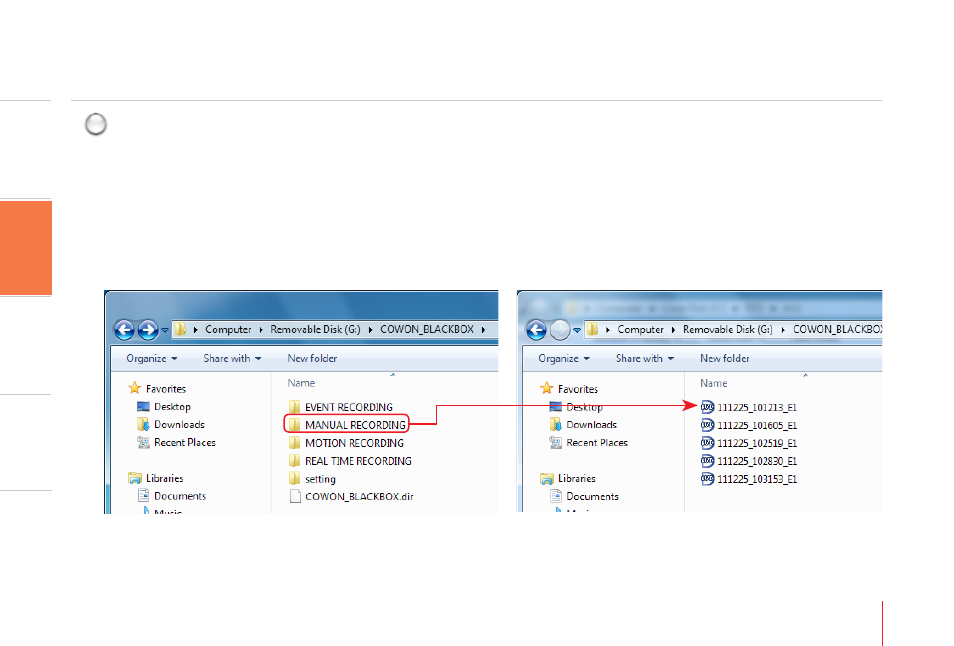The image size is (954, 646).
Task: Click Removable Disk (G:) breadcrumb in left window
Action: (x=315, y=329)
